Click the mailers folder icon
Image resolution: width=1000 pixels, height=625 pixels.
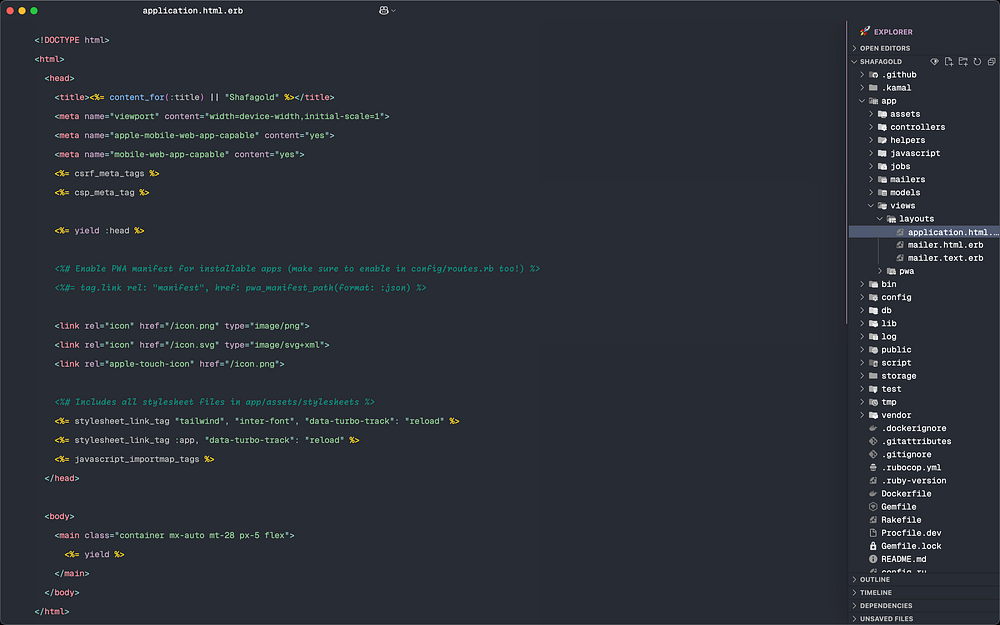point(883,179)
